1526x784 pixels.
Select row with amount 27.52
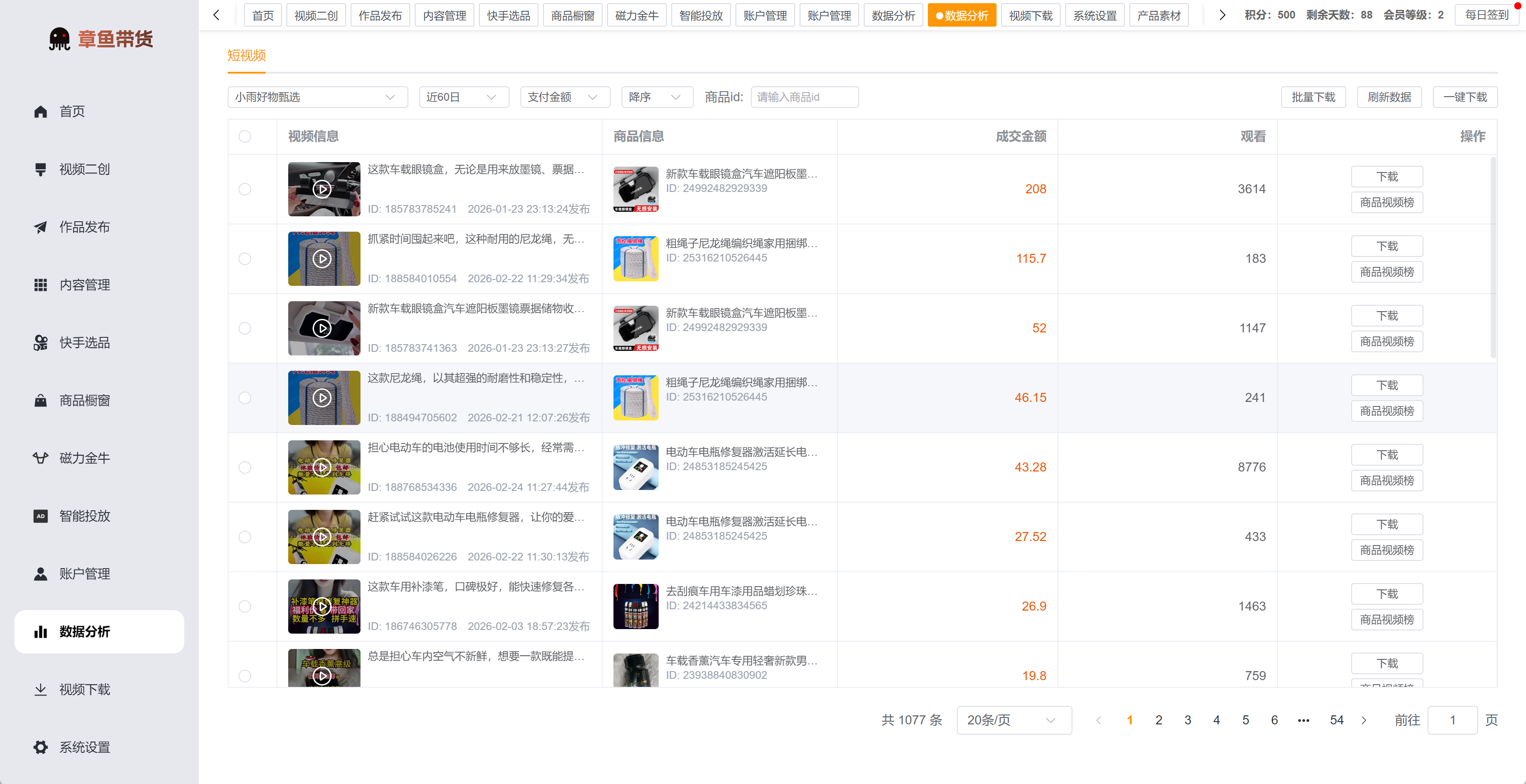tap(245, 537)
